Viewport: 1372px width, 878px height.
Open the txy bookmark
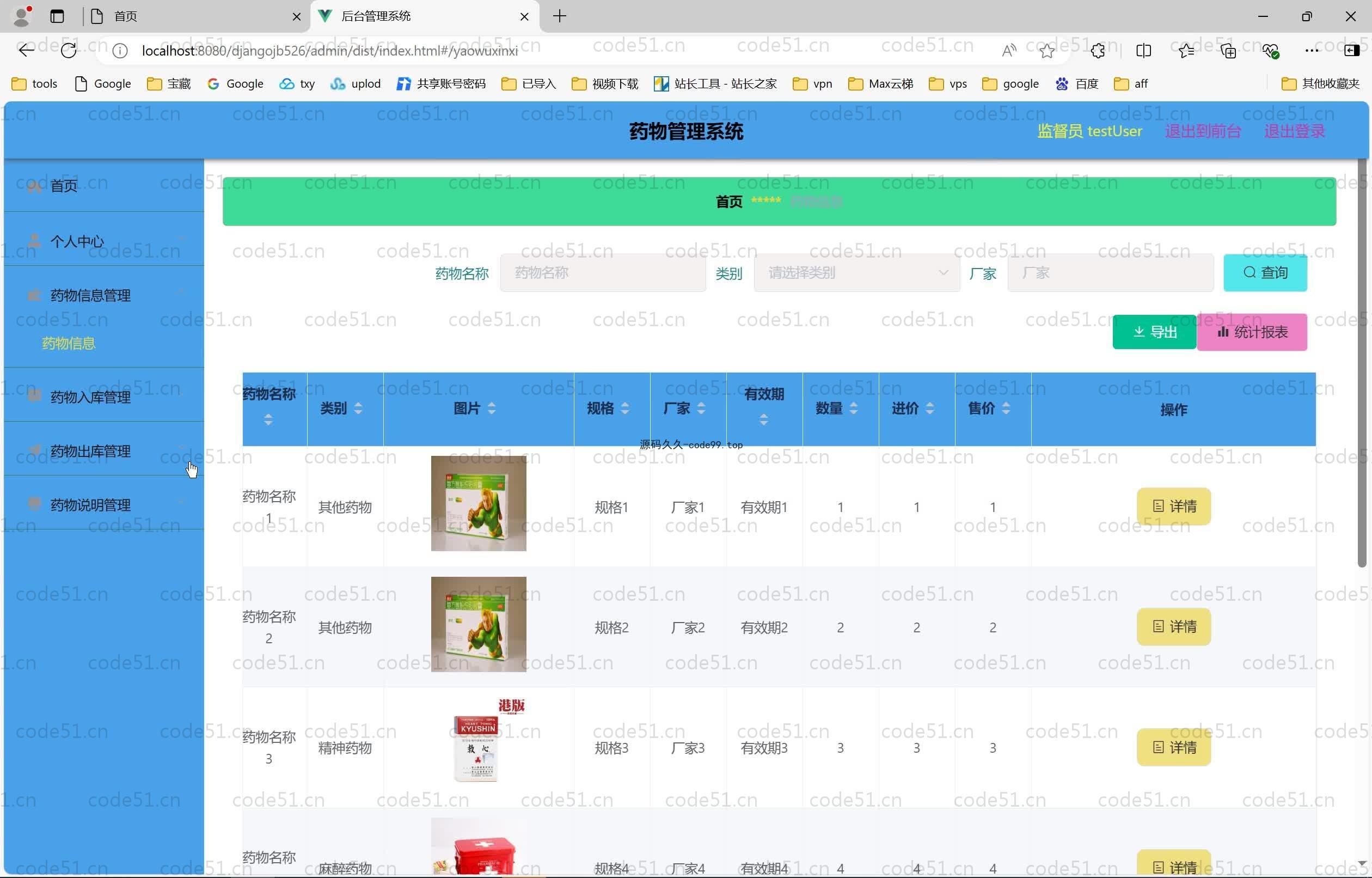[297, 84]
